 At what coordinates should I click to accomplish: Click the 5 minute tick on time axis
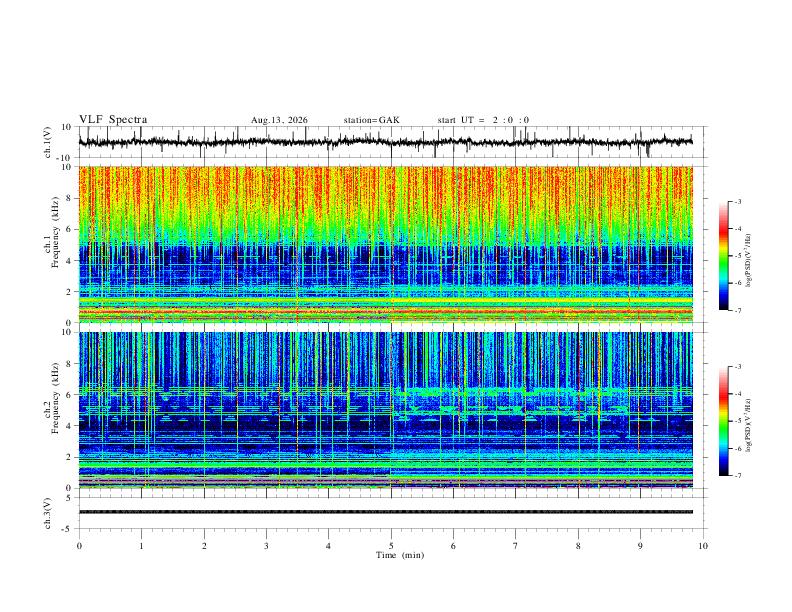coord(391,546)
